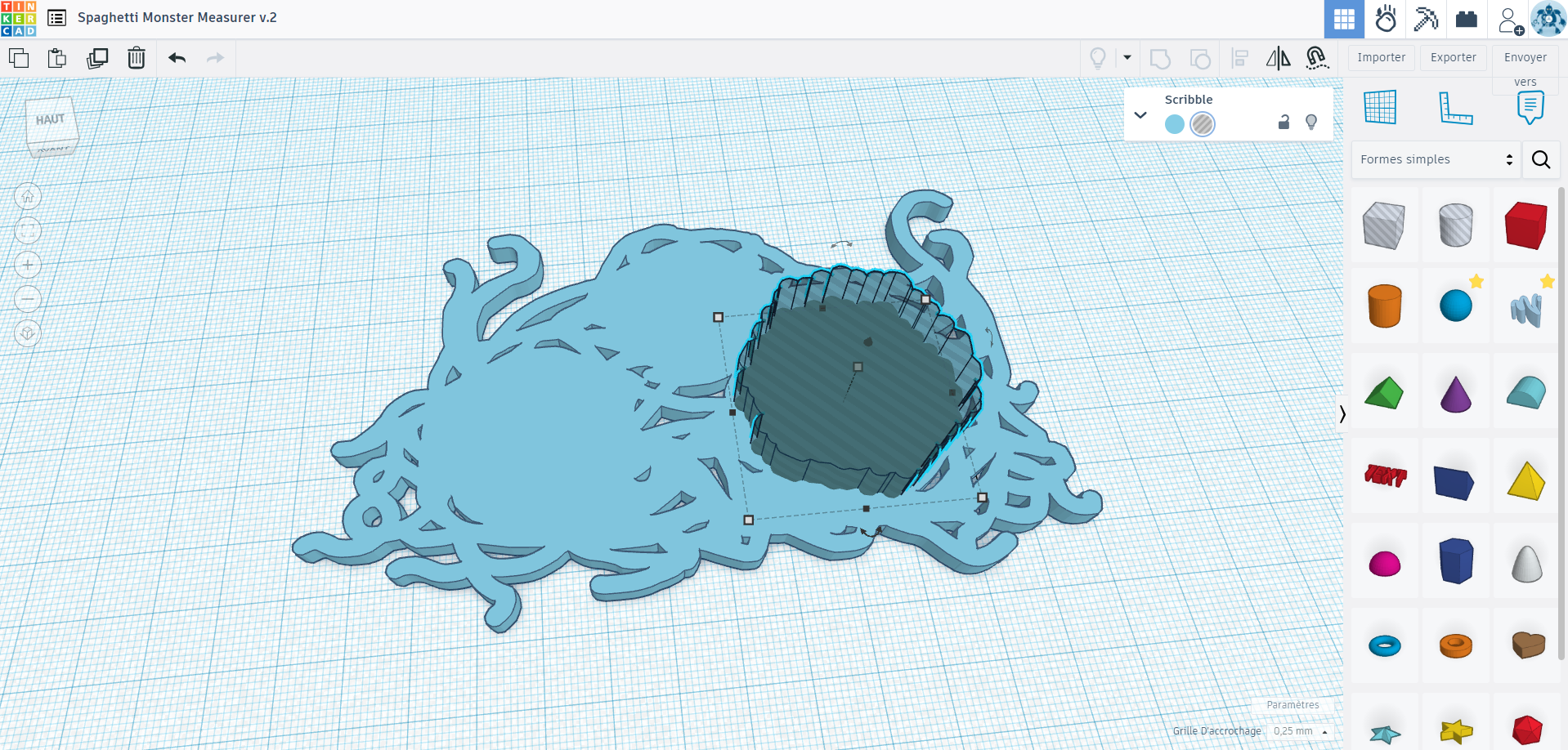Click the Ungroup shapes icon

coord(1200,59)
